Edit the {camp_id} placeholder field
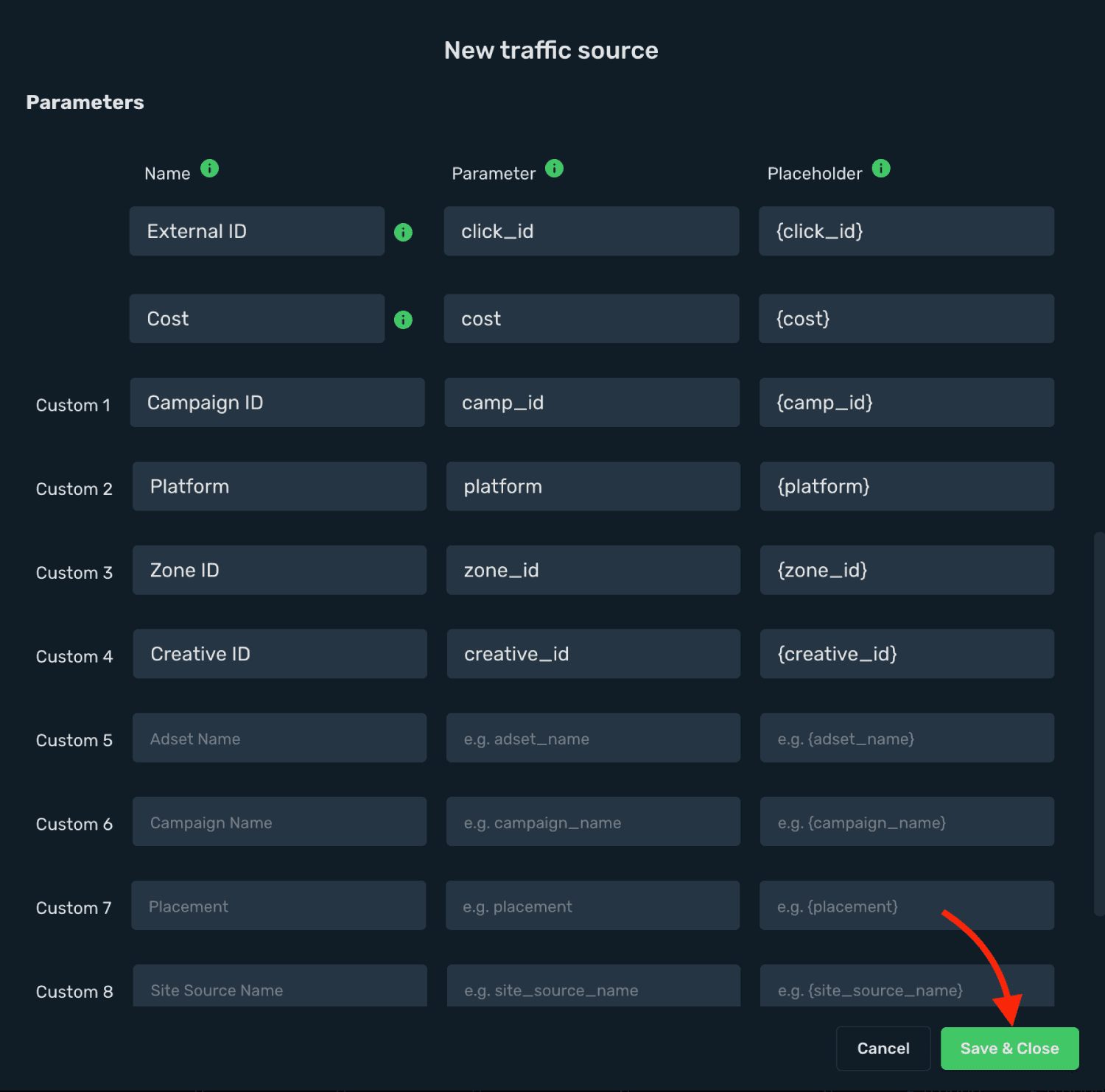This screenshot has height=1092, width=1105. pos(907,403)
